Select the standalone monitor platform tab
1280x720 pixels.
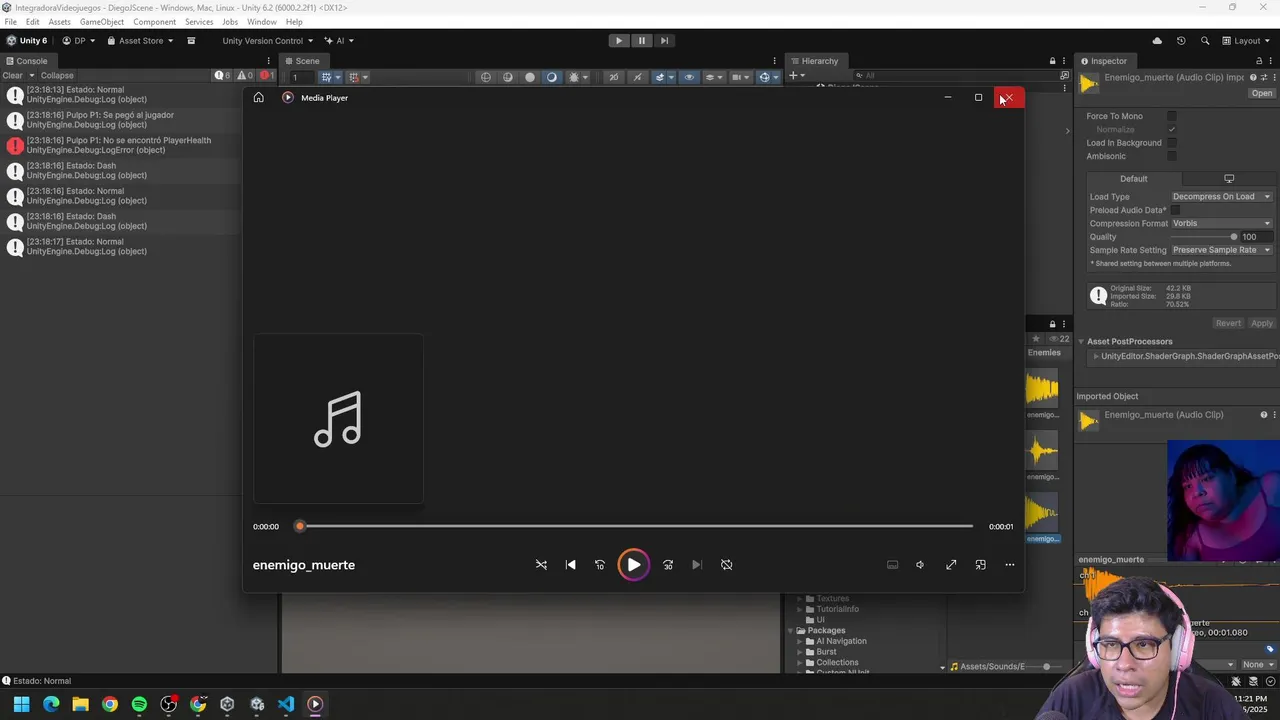1229,179
